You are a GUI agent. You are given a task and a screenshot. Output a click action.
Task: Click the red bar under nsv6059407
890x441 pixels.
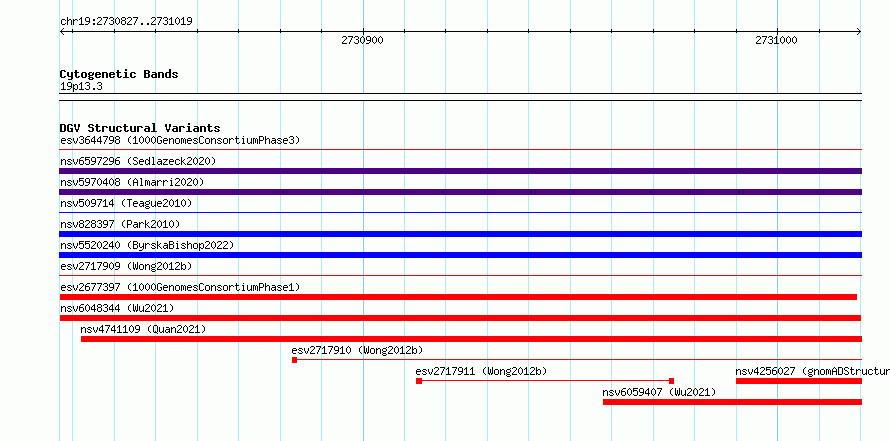pyautogui.click(x=732, y=402)
